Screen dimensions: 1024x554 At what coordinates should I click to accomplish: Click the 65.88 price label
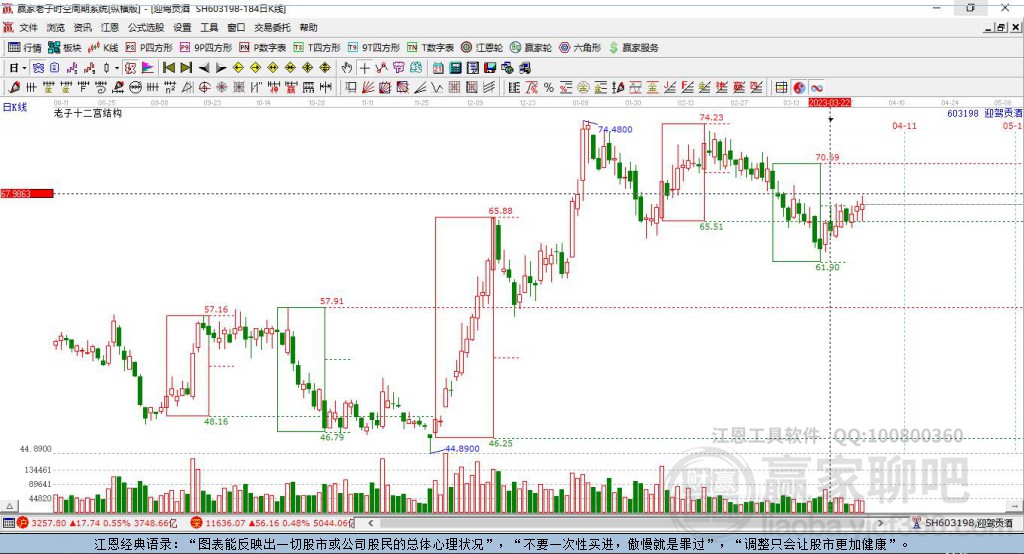(x=500, y=210)
